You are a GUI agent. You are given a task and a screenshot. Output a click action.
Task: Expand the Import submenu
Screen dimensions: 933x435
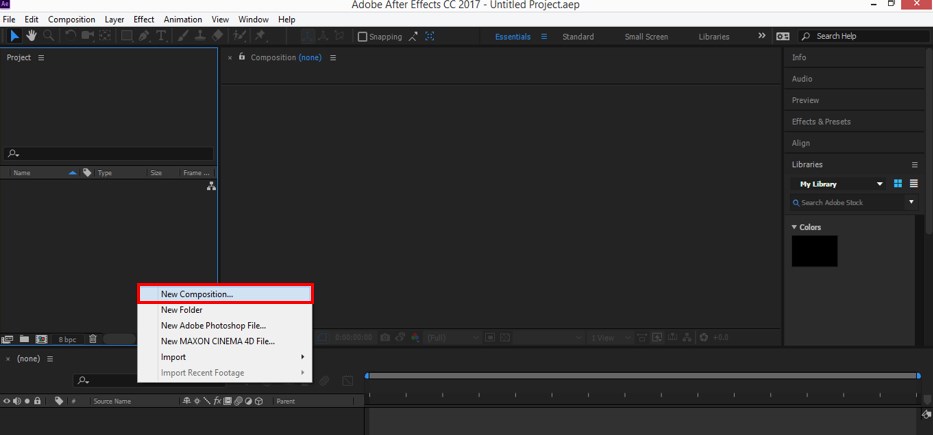224,357
